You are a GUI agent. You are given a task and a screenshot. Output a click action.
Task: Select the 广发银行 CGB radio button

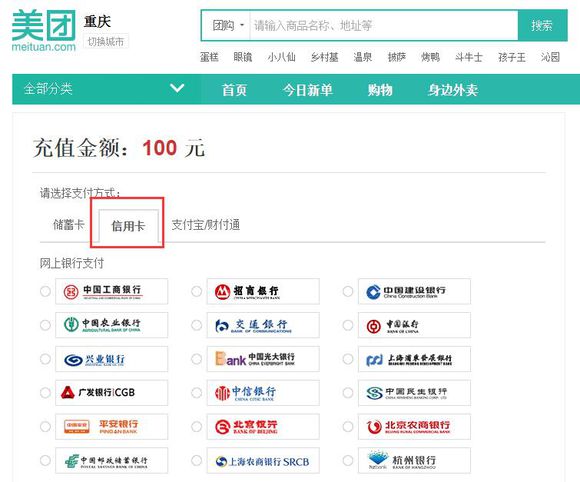click(x=45, y=392)
